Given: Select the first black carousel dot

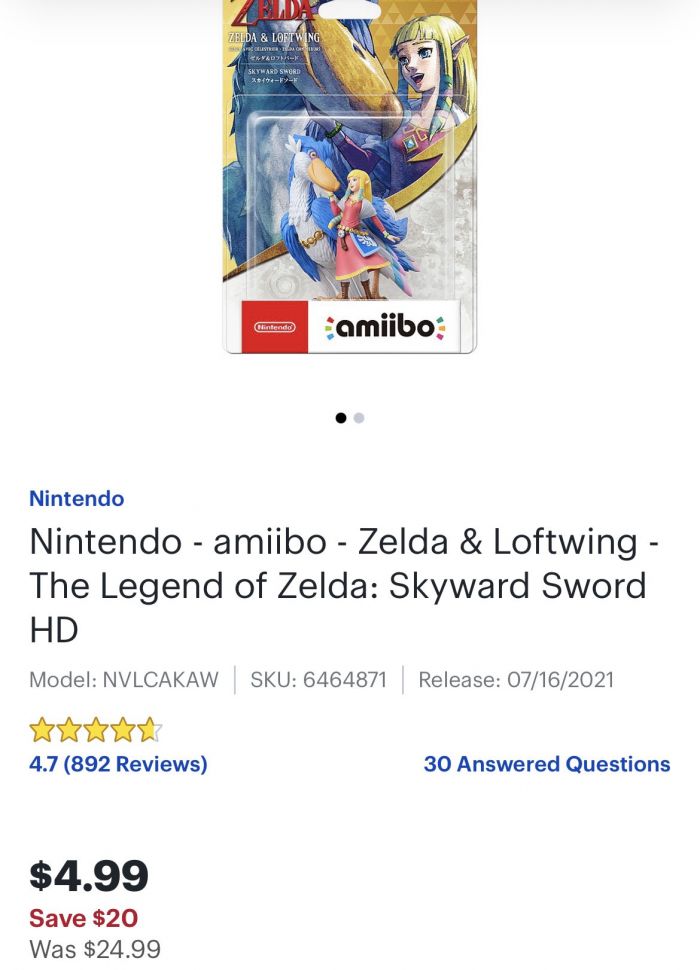Looking at the screenshot, I should coord(340,418).
